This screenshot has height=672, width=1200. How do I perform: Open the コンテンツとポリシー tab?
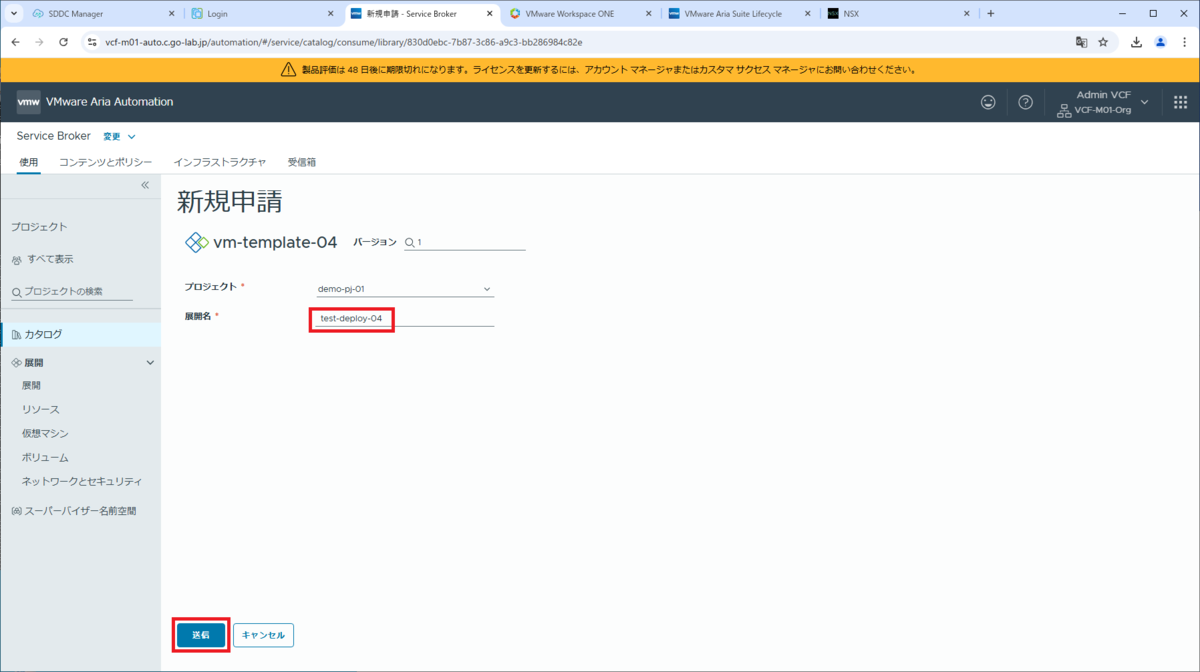coord(105,162)
